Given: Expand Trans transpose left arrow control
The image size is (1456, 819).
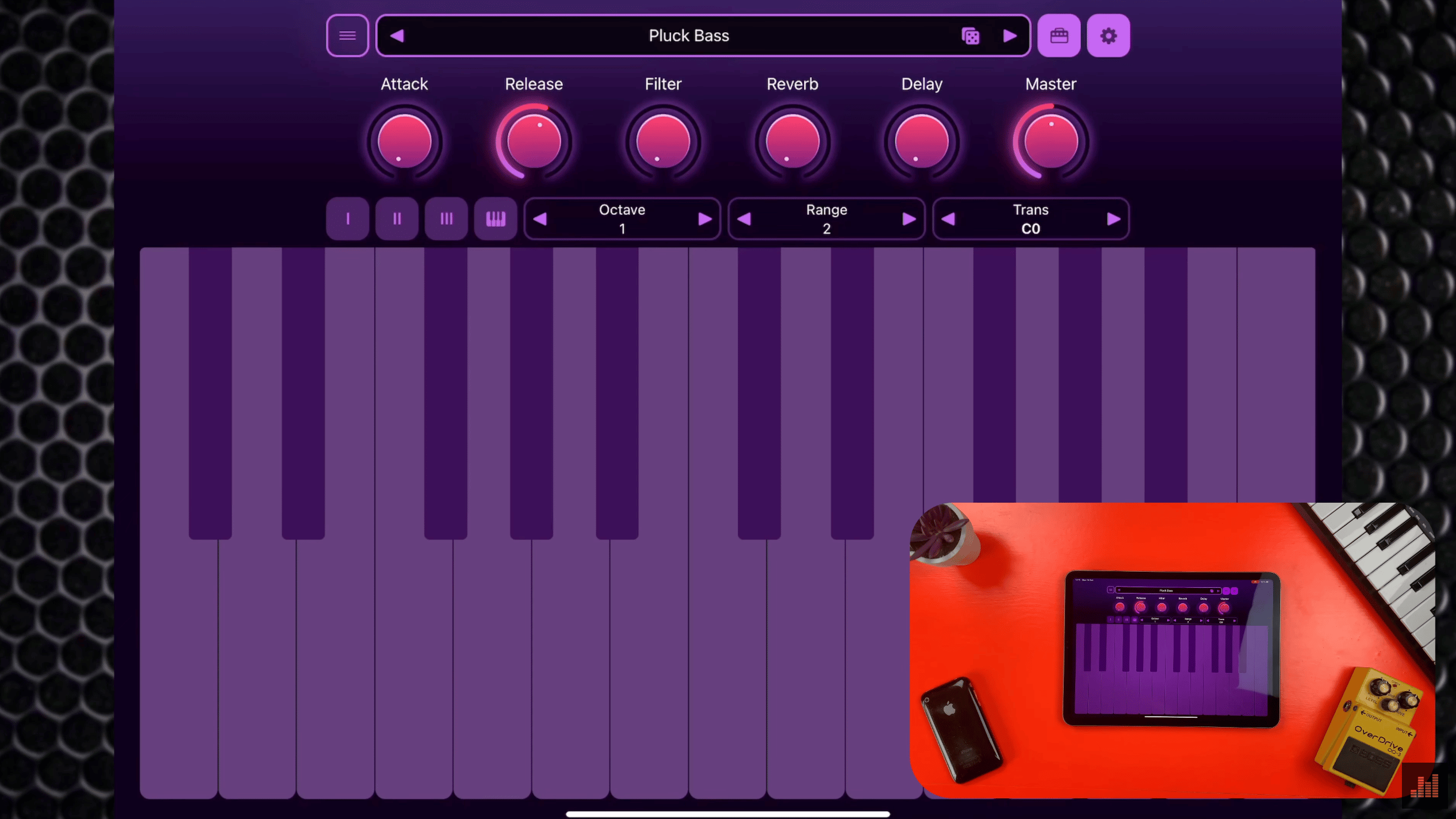Looking at the screenshot, I should 949,219.
